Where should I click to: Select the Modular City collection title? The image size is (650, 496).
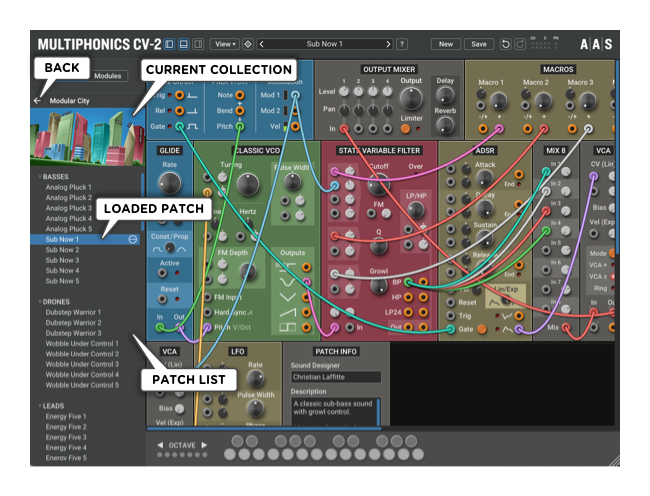69,101
